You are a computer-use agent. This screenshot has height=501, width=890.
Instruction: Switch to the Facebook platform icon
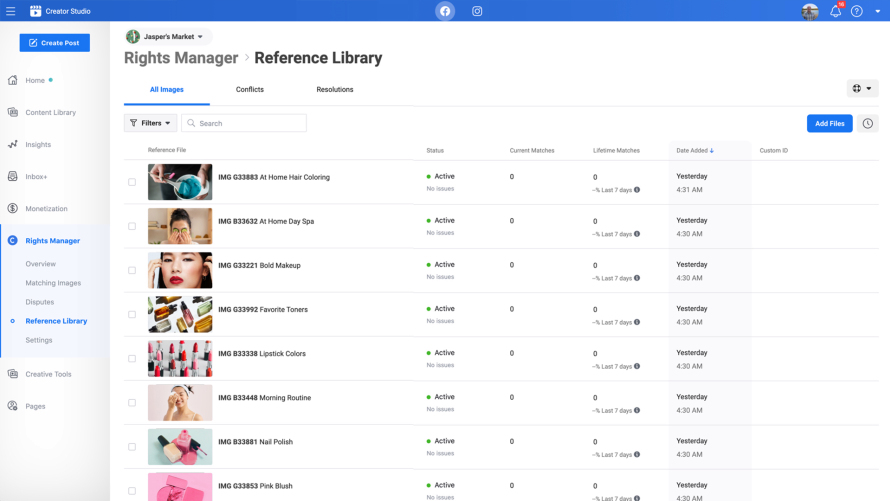coord(445,11)
